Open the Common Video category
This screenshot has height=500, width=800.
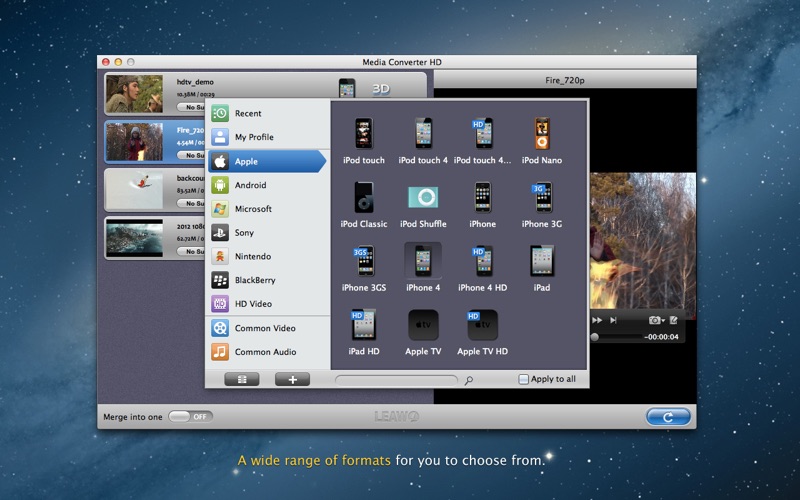[268, 328]
